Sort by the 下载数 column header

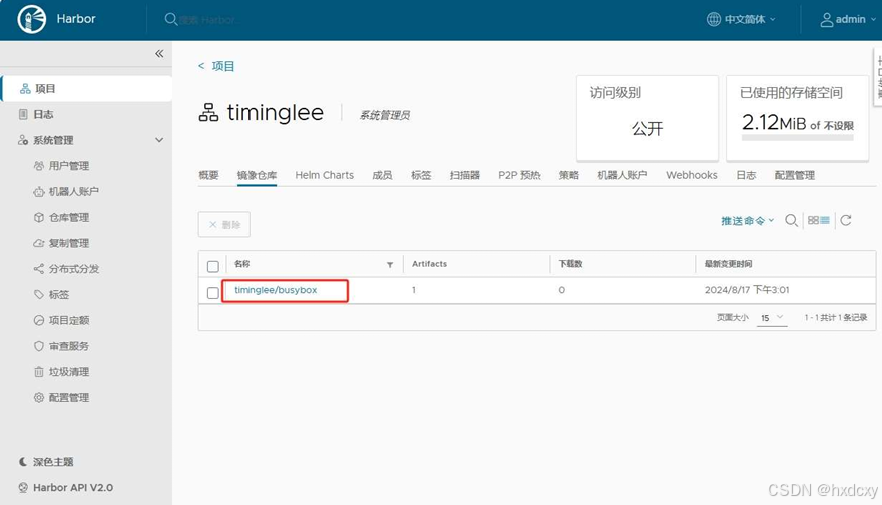click(x=570, y=264)
